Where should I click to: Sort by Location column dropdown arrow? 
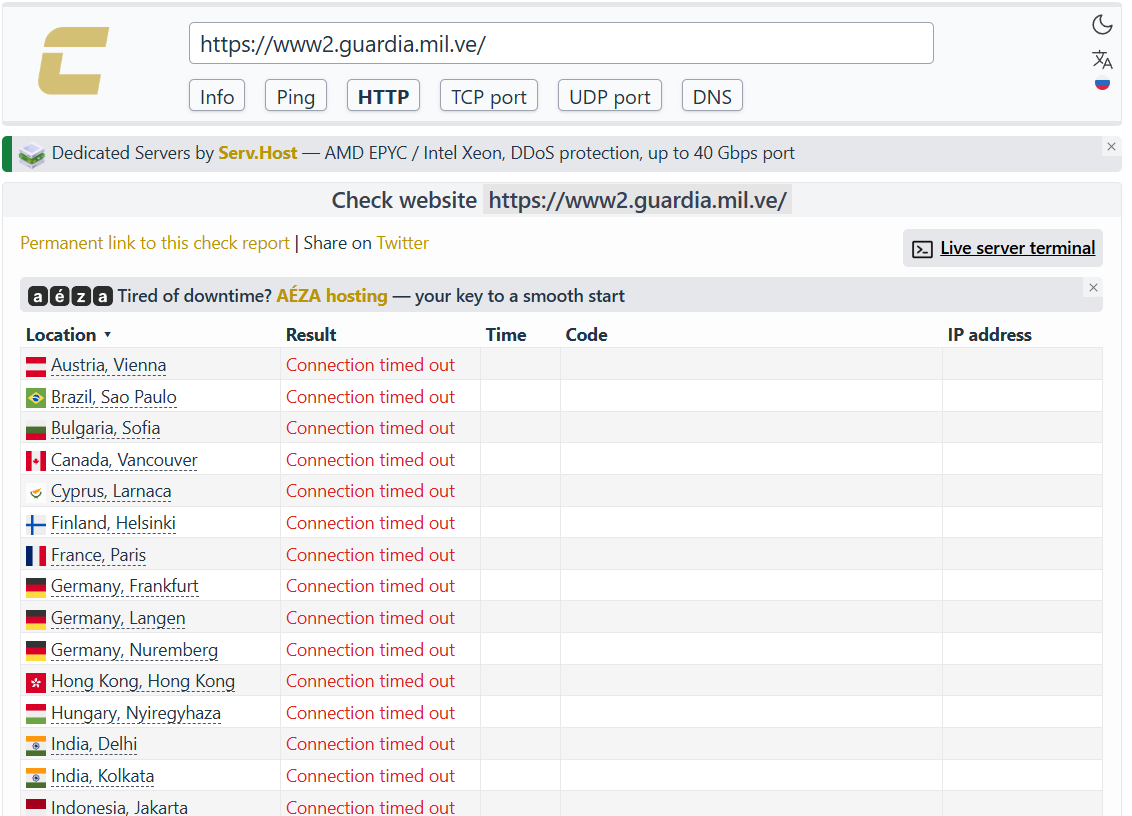tap(108, 335)
